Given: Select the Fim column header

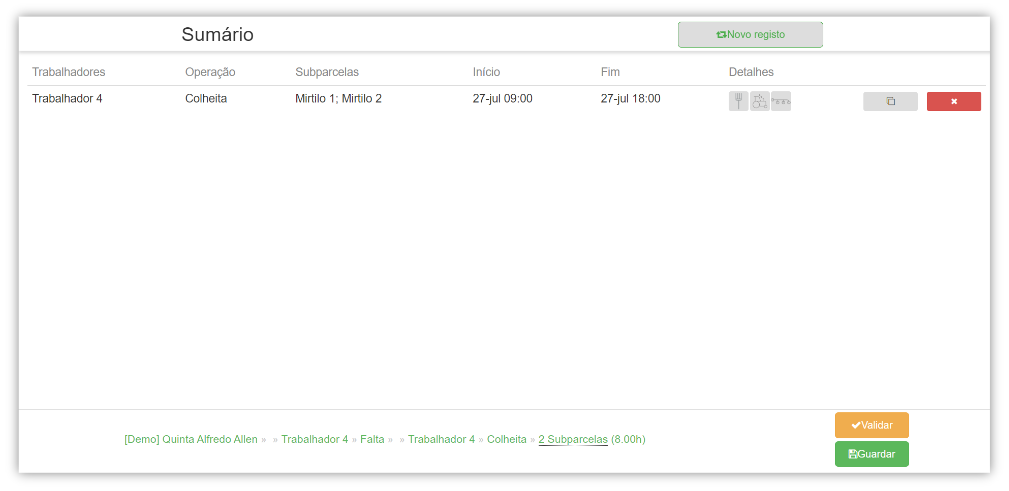Looking at the screenshot, I should point(610,72).
